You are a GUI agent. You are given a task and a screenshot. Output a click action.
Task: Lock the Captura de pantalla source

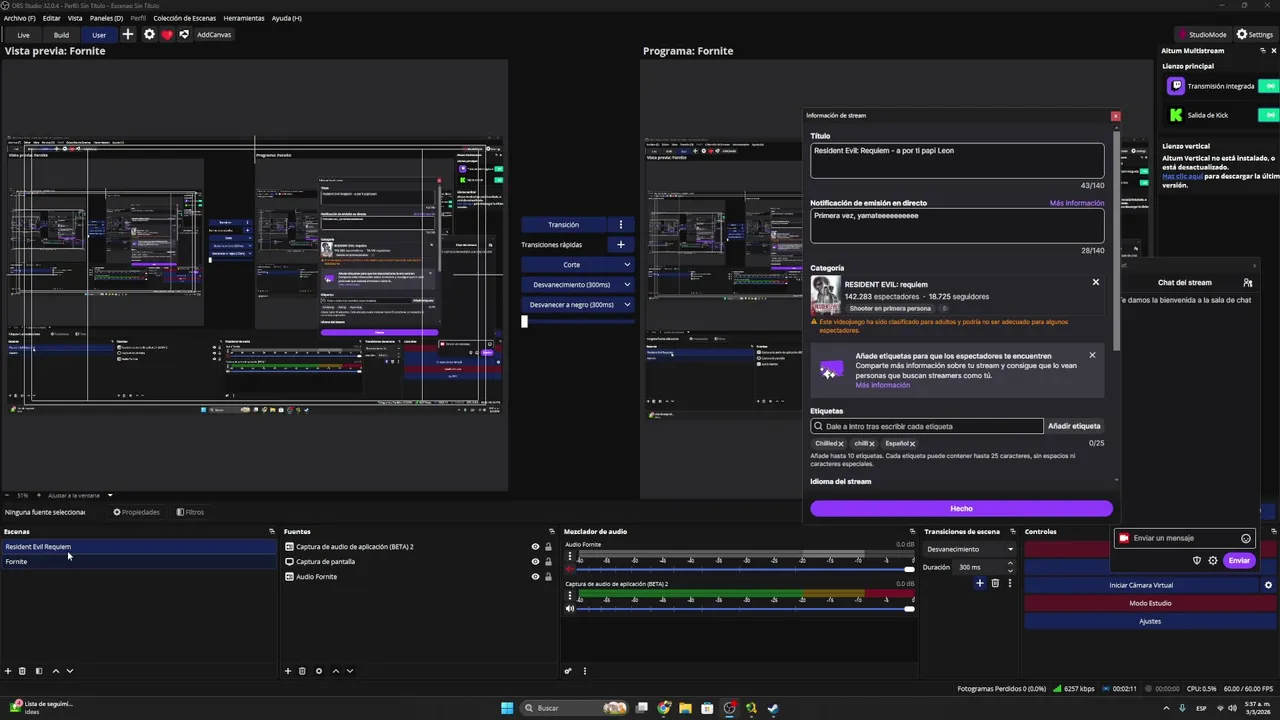[548, 562]
